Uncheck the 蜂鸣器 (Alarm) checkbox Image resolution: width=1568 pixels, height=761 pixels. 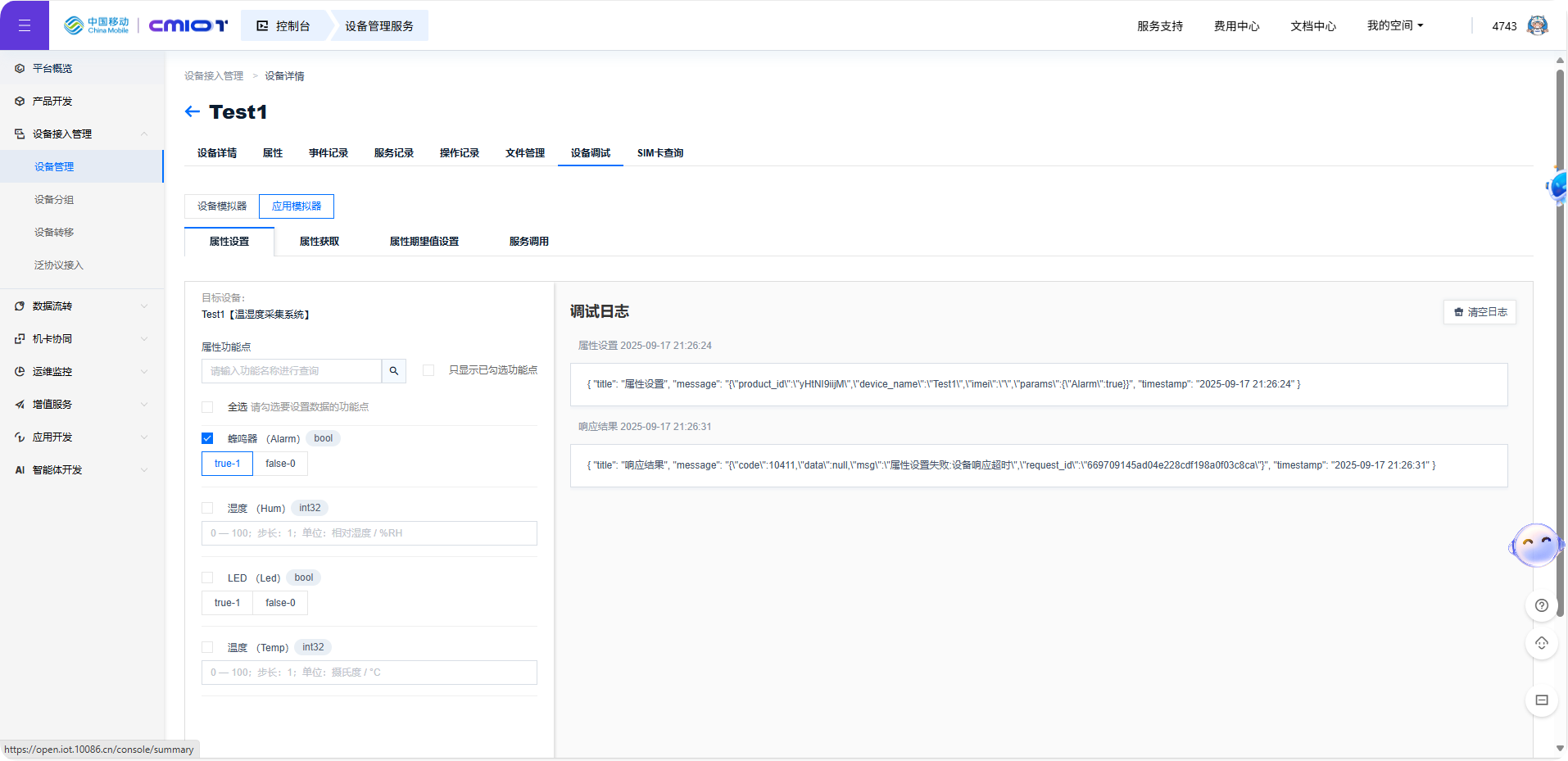coord(207,438)
